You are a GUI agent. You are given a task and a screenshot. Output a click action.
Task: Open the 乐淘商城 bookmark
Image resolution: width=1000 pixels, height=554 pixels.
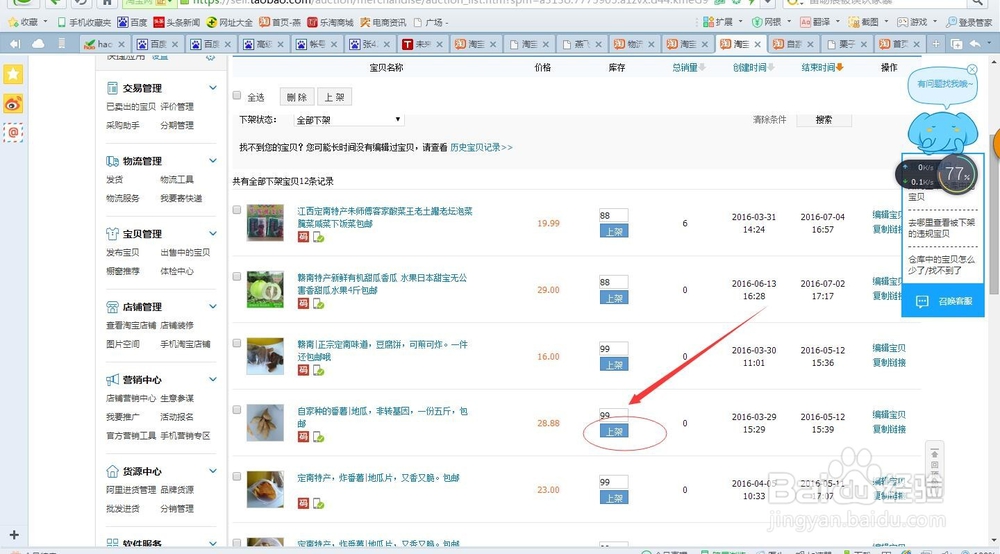[x=330, y=22]
